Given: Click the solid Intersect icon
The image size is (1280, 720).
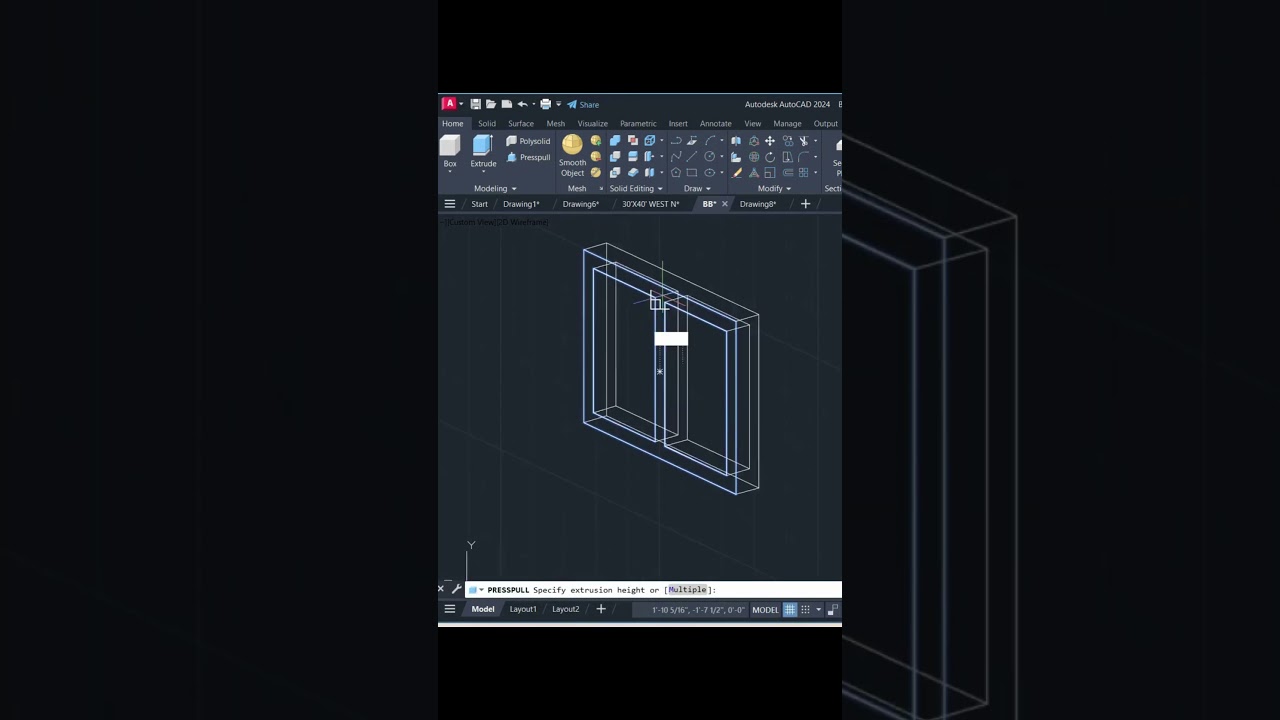Looking at the screenshot, I should [x=615, y=172].
